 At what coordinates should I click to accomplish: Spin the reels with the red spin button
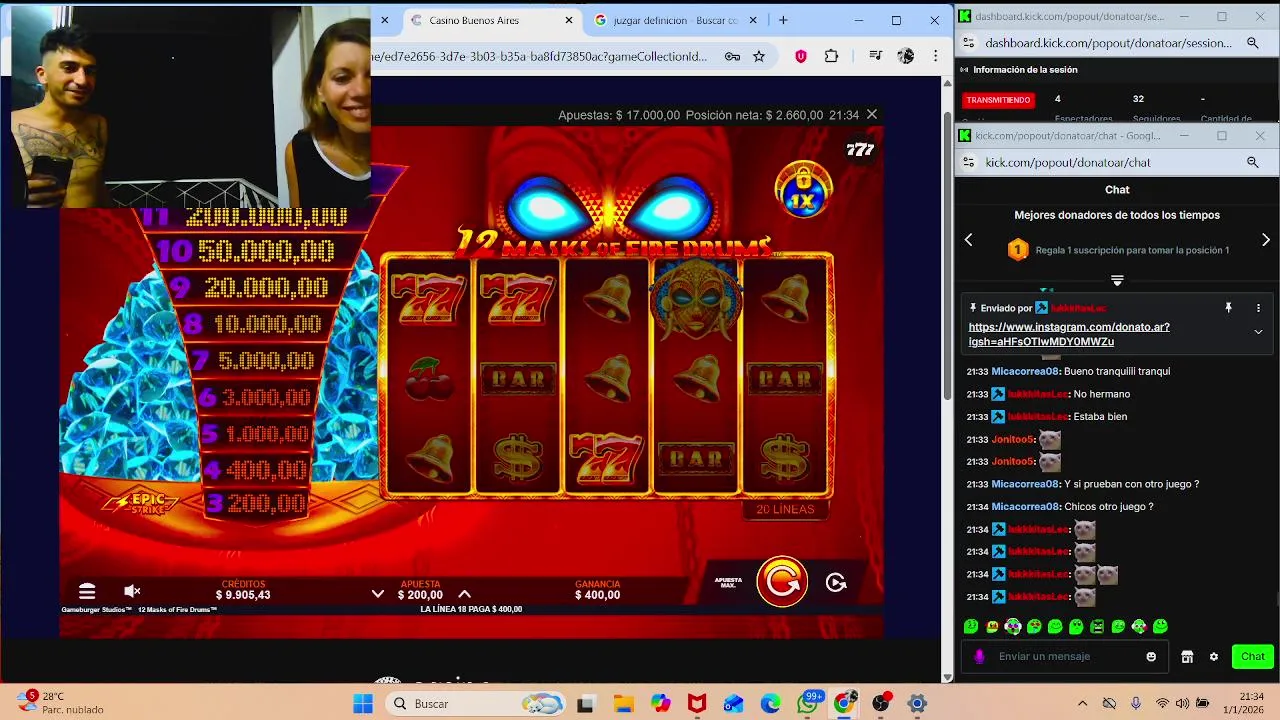coord(782,581)
